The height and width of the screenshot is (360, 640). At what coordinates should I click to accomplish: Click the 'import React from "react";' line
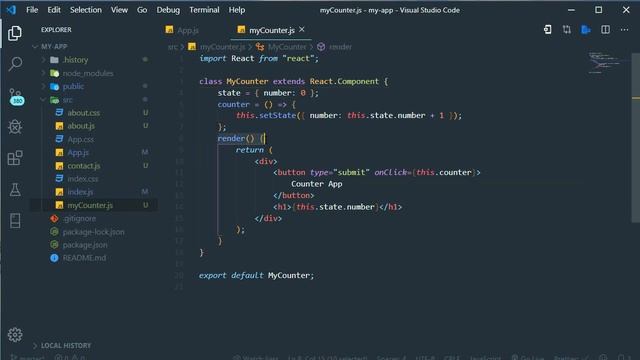point(259,59)
